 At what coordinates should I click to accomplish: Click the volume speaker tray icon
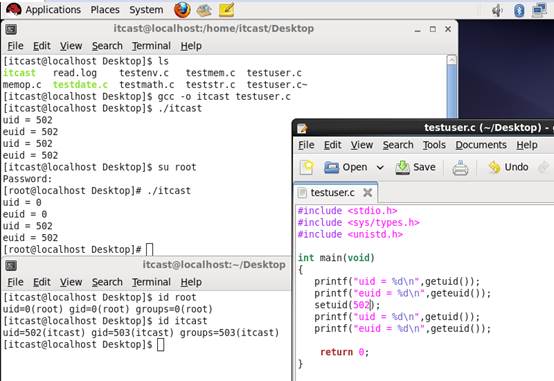(497, 10)
